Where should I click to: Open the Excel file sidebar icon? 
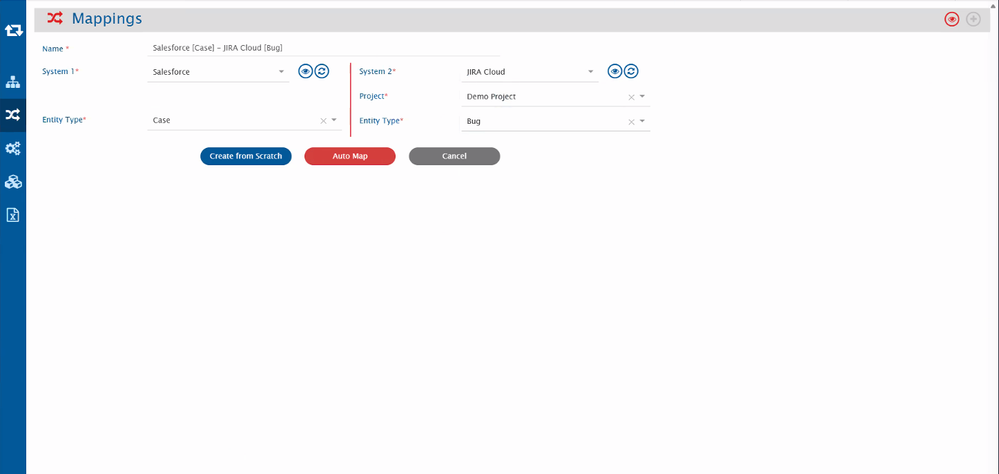[13, 215]
